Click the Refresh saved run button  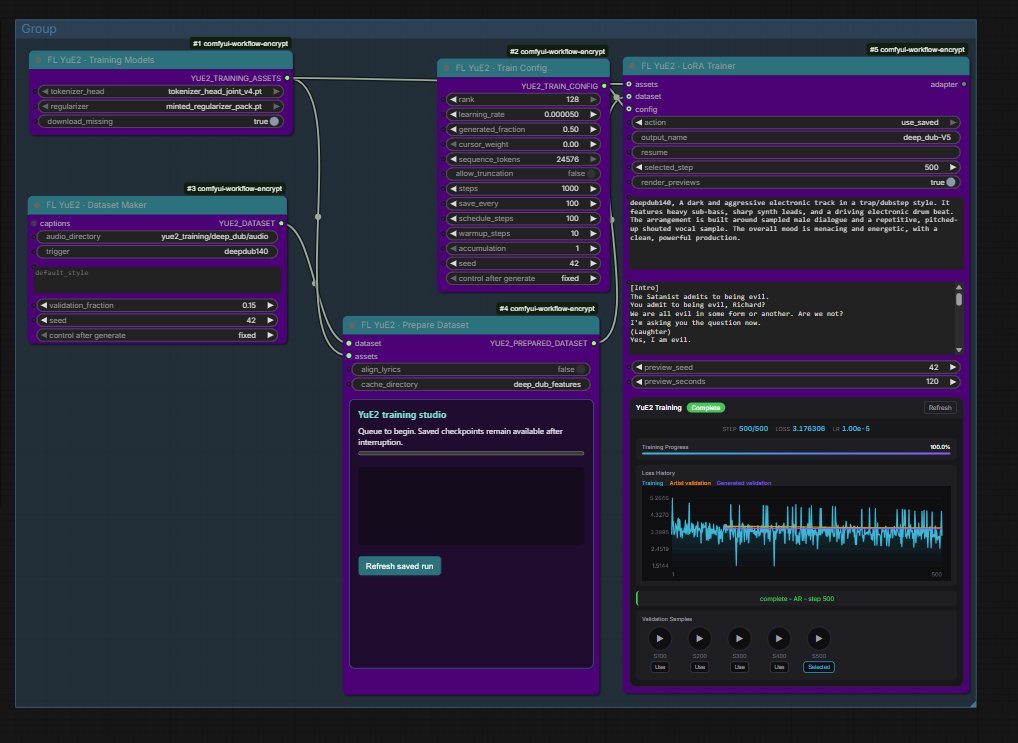point(399,566)
